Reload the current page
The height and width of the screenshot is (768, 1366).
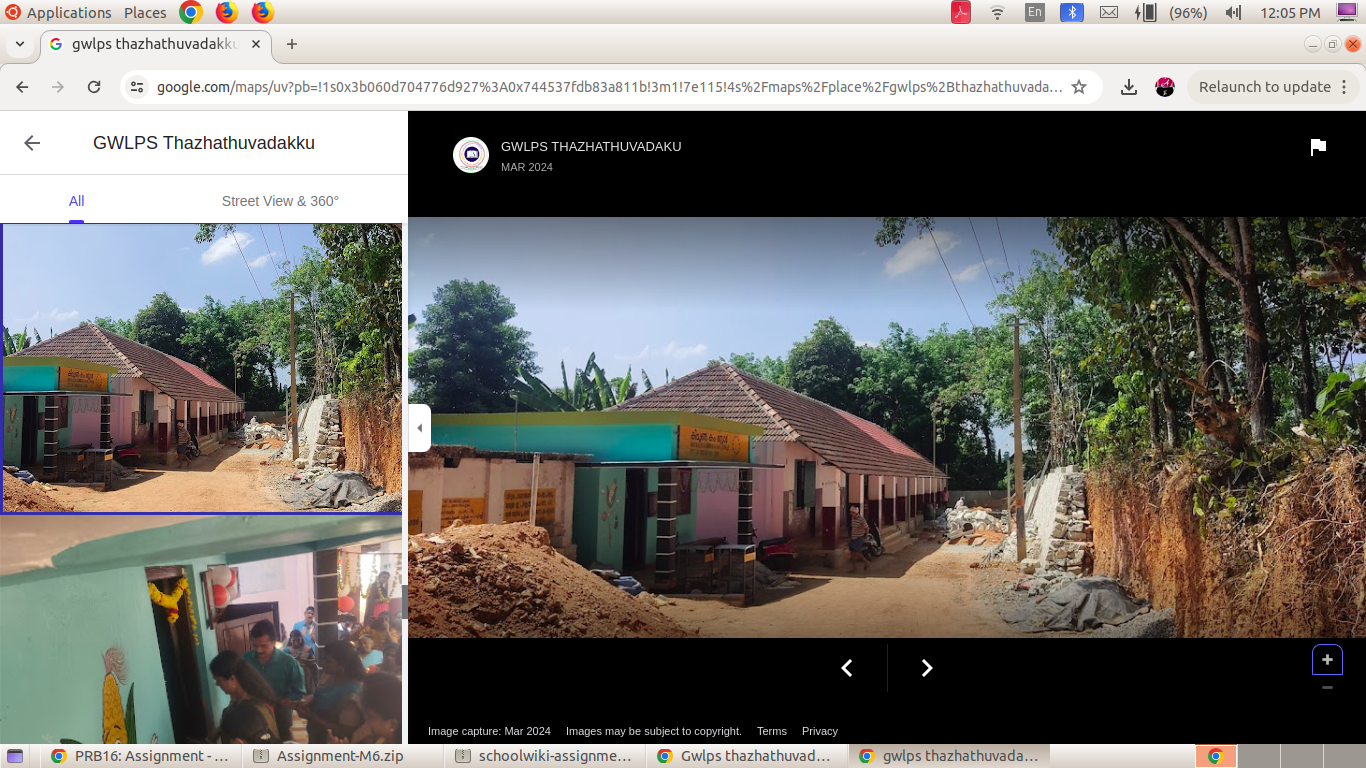pos(94,87)
